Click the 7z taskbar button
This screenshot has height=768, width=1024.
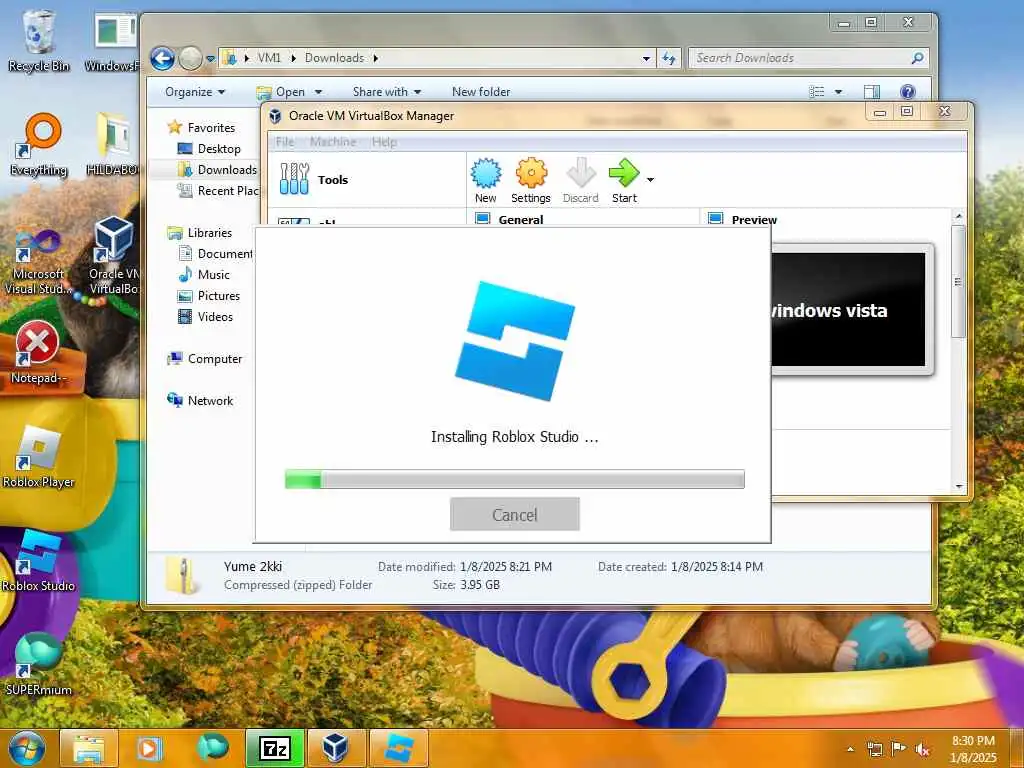pyautogui.click(x=275, y=748)
